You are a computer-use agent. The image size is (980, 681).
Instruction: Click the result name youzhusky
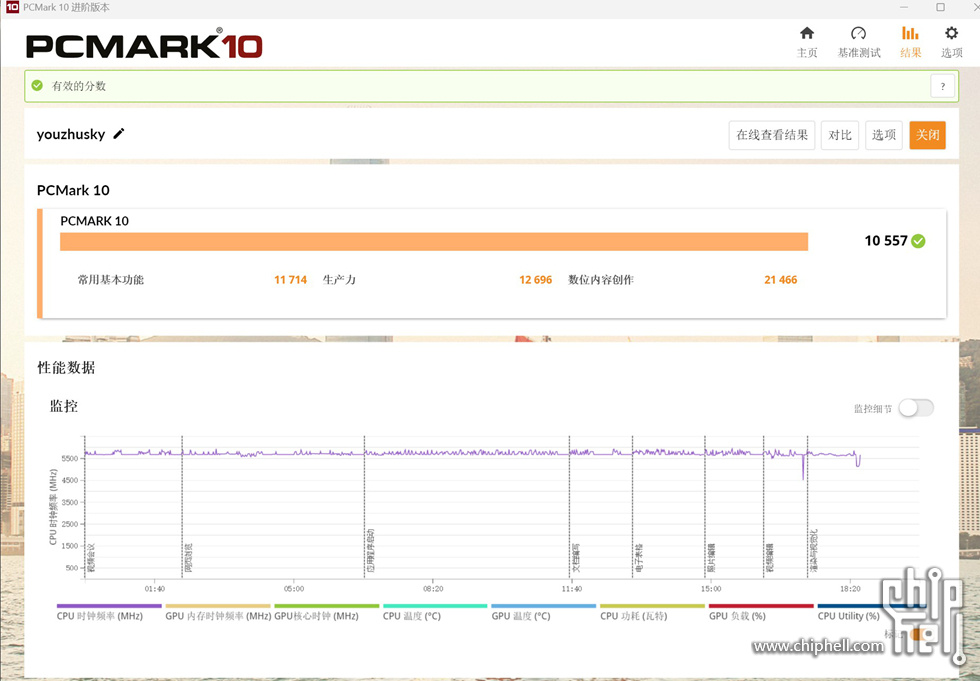point(71,134)
